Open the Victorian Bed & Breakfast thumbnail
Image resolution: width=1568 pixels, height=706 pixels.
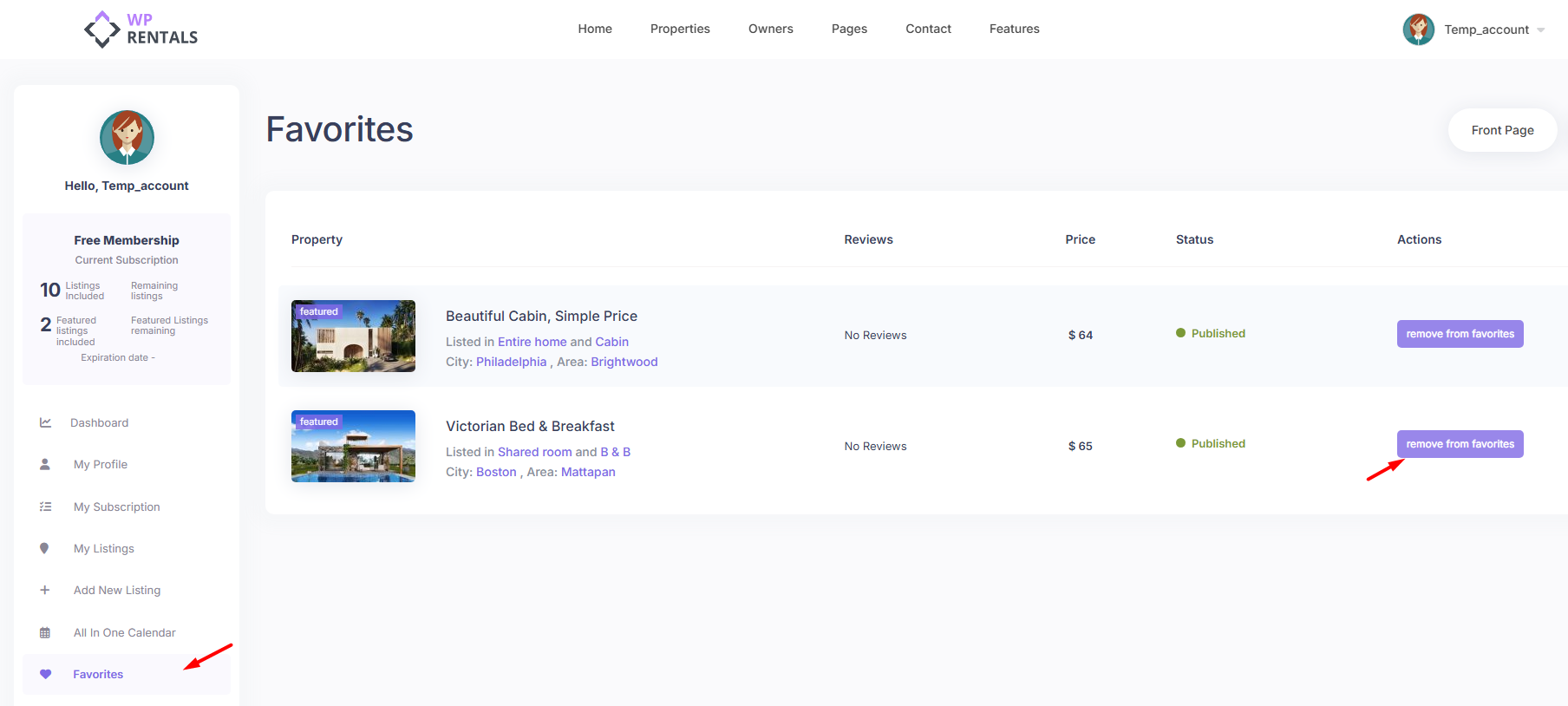coord(353,447)
